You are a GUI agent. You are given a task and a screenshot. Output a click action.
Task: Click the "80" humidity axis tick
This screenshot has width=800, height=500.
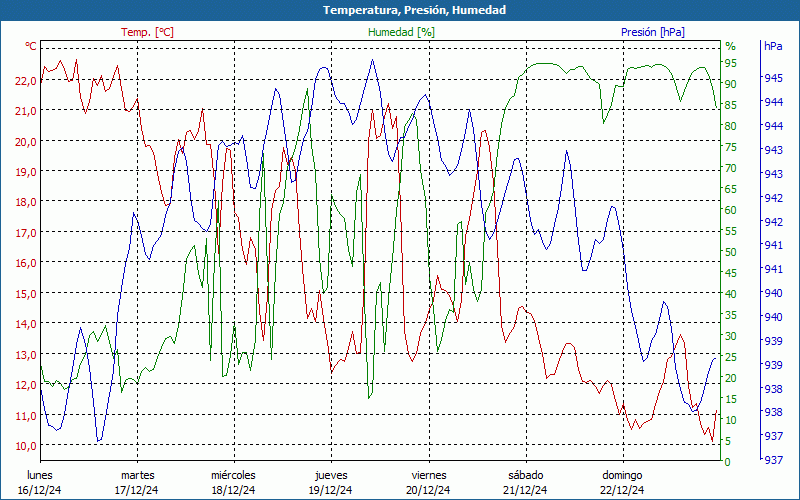(x=731, y=126)
